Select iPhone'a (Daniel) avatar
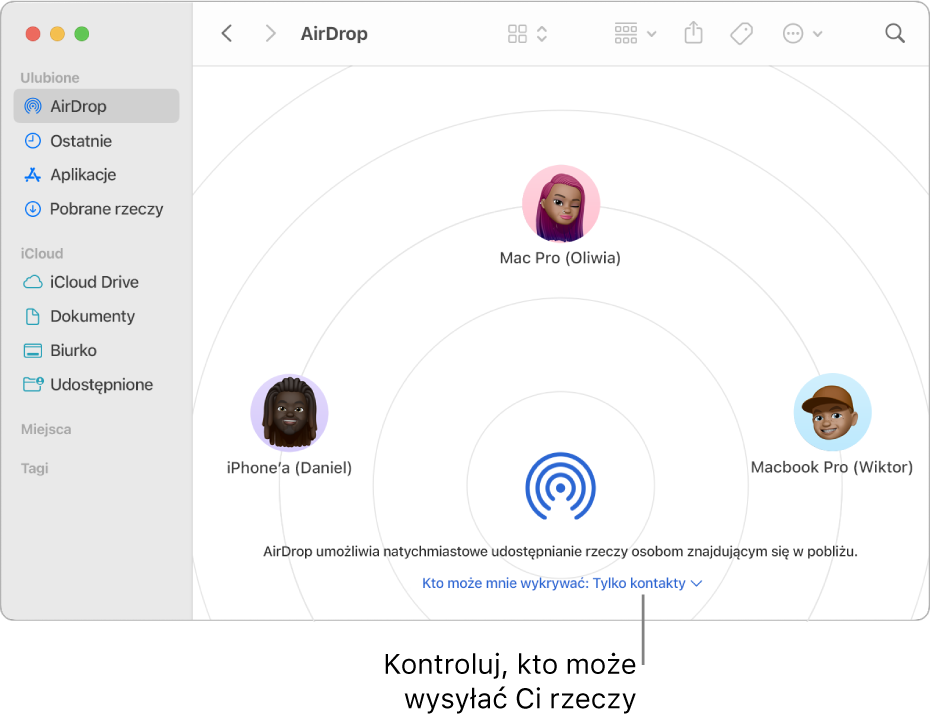 tap(289, 413)
